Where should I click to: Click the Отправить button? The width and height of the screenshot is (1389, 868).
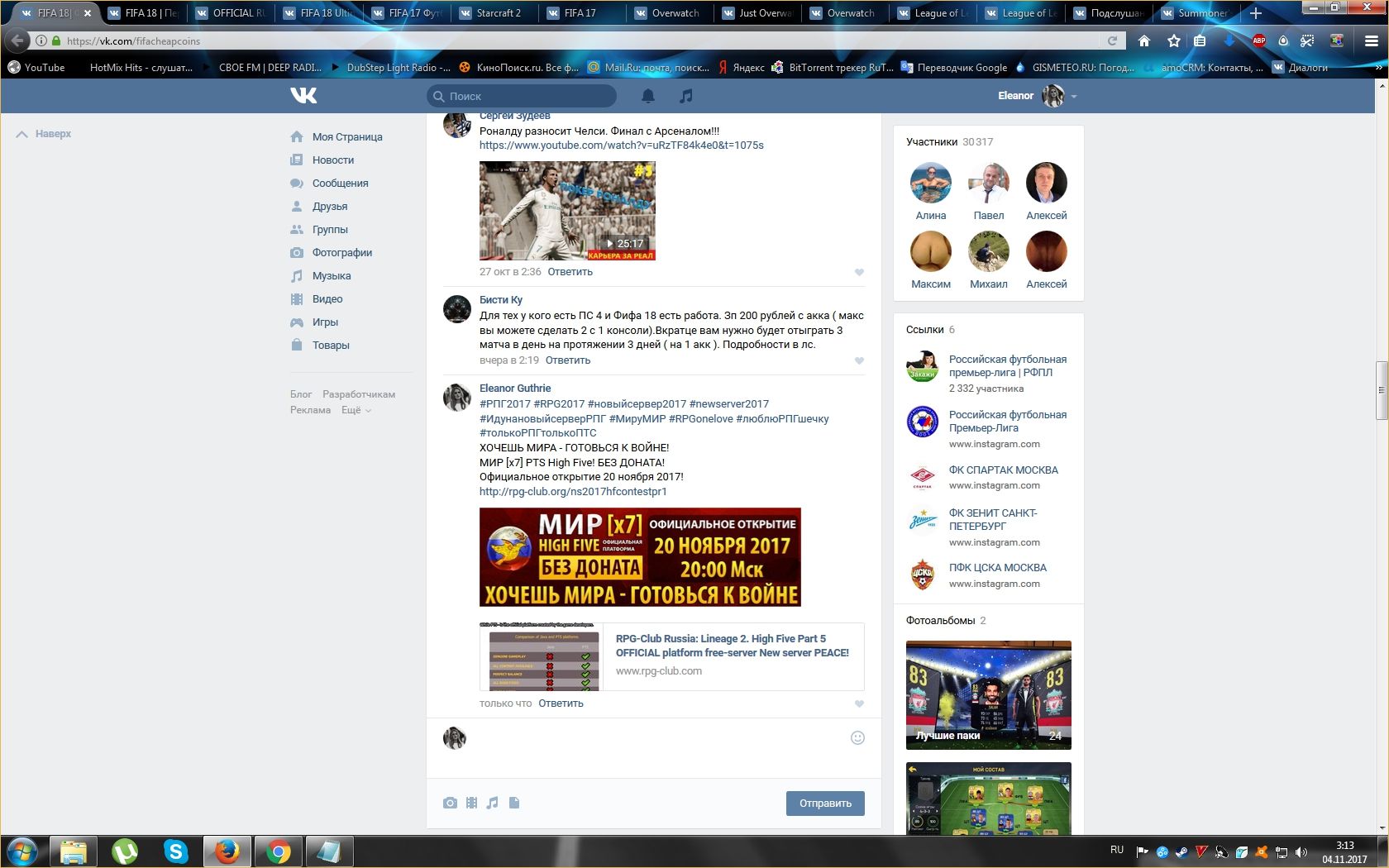click(x=825, y=804)
